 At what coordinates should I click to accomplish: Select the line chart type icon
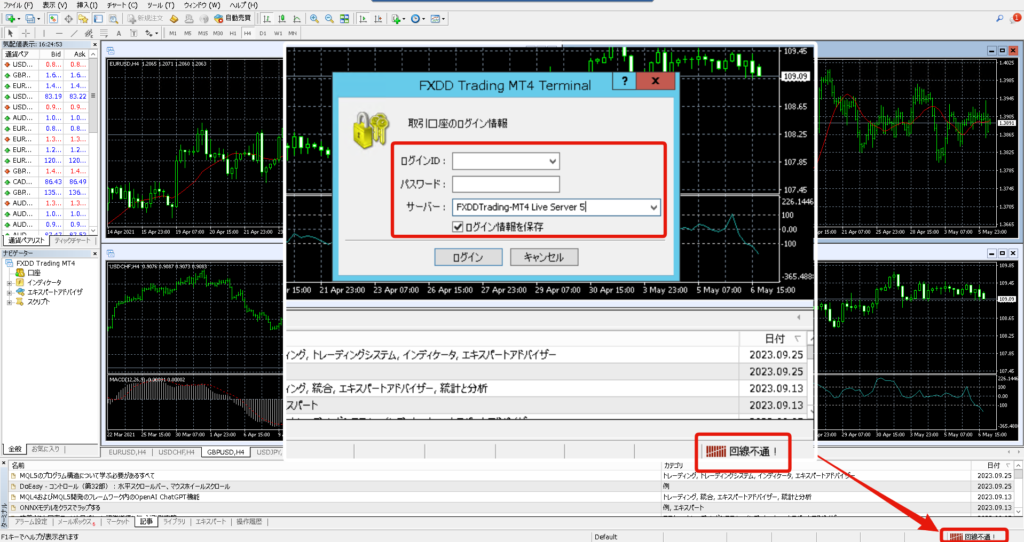click(296, 19)
